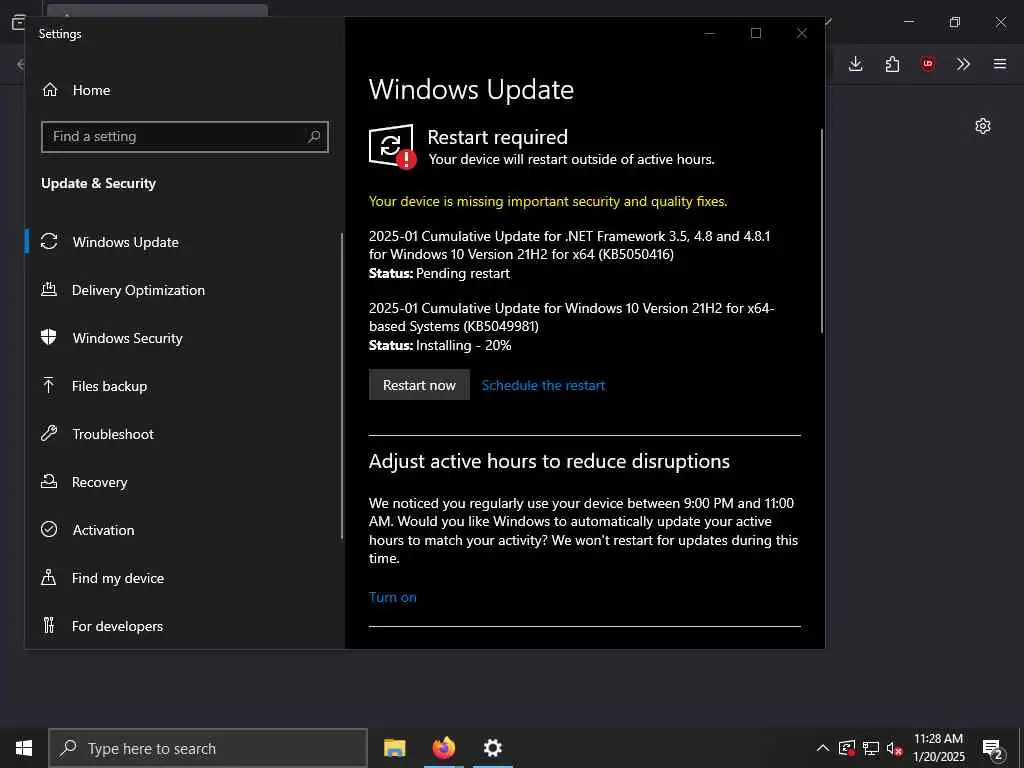This screenshot has height=768, width=1024.
Task: Click the KB5049981 cumulative update text
Action: (x=571, y=317)
